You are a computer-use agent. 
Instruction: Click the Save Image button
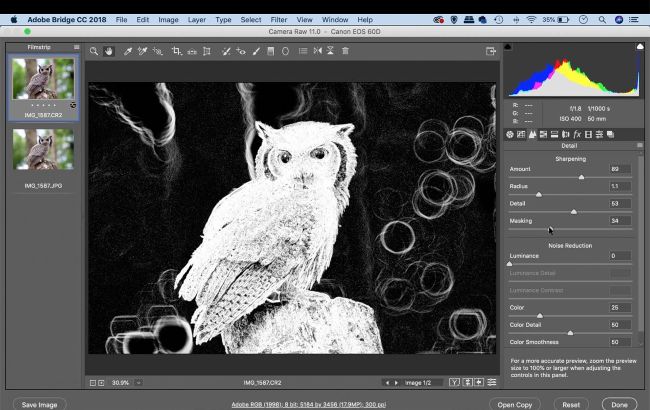pos(39,404)
